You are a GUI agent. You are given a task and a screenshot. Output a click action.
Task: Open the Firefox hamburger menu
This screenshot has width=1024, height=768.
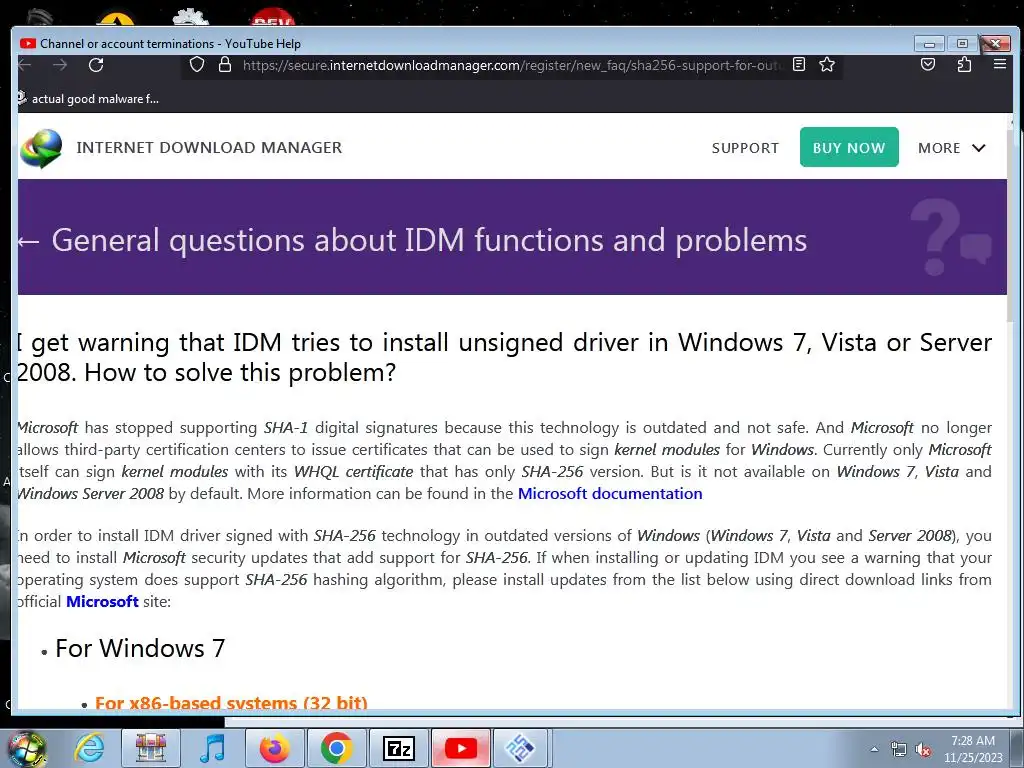point(999,64)
